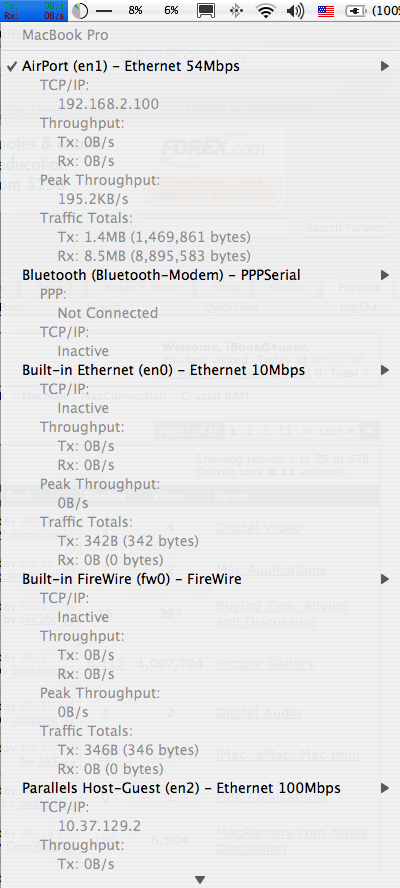Viewport: 400px width, 888px height.
Task: Click the dash memory indicator in menu bar
Action: click(104, 10)
